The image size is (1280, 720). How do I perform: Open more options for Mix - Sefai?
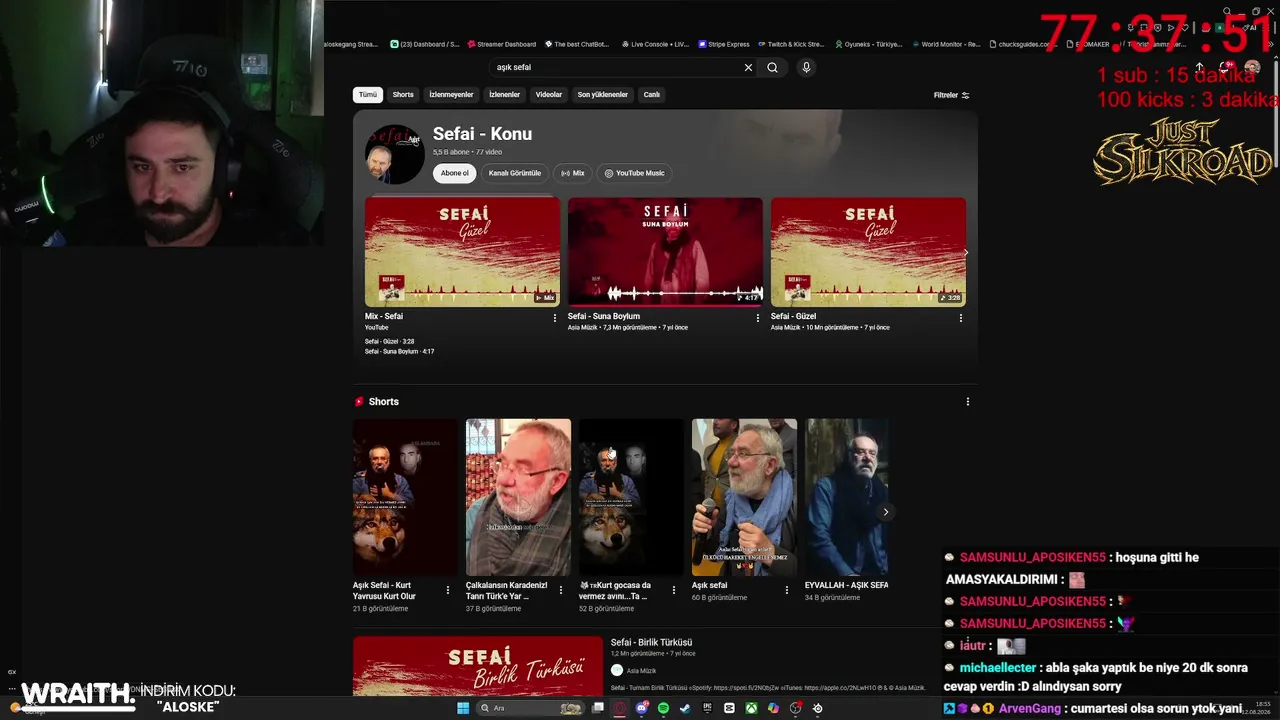[x=555, y=318]
